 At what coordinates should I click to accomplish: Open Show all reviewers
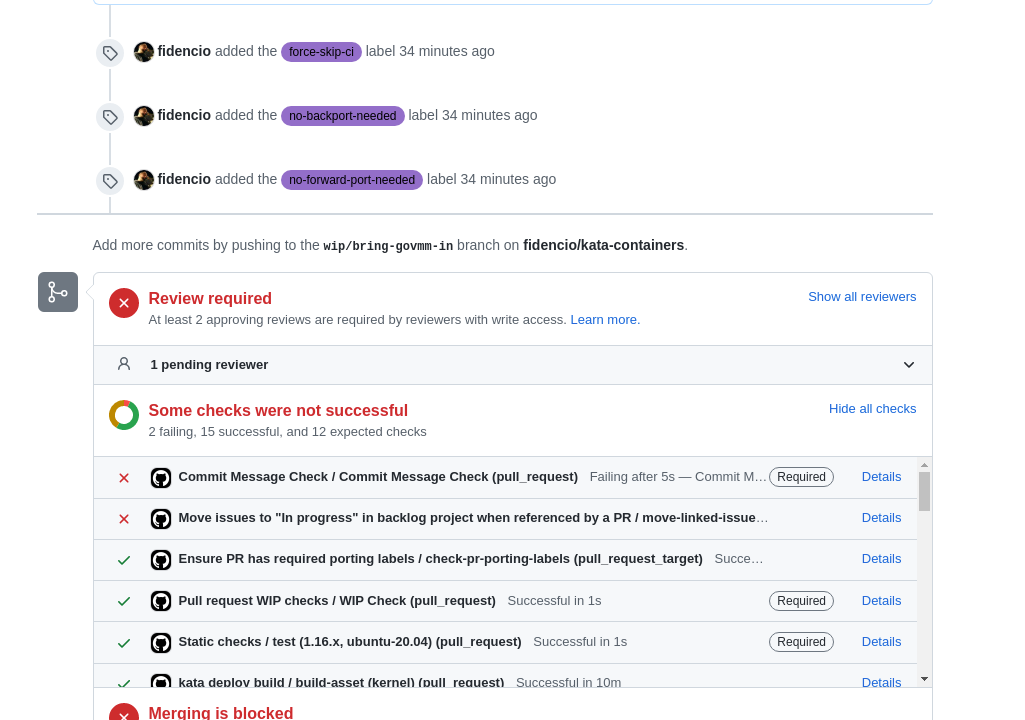coord(861,296)
